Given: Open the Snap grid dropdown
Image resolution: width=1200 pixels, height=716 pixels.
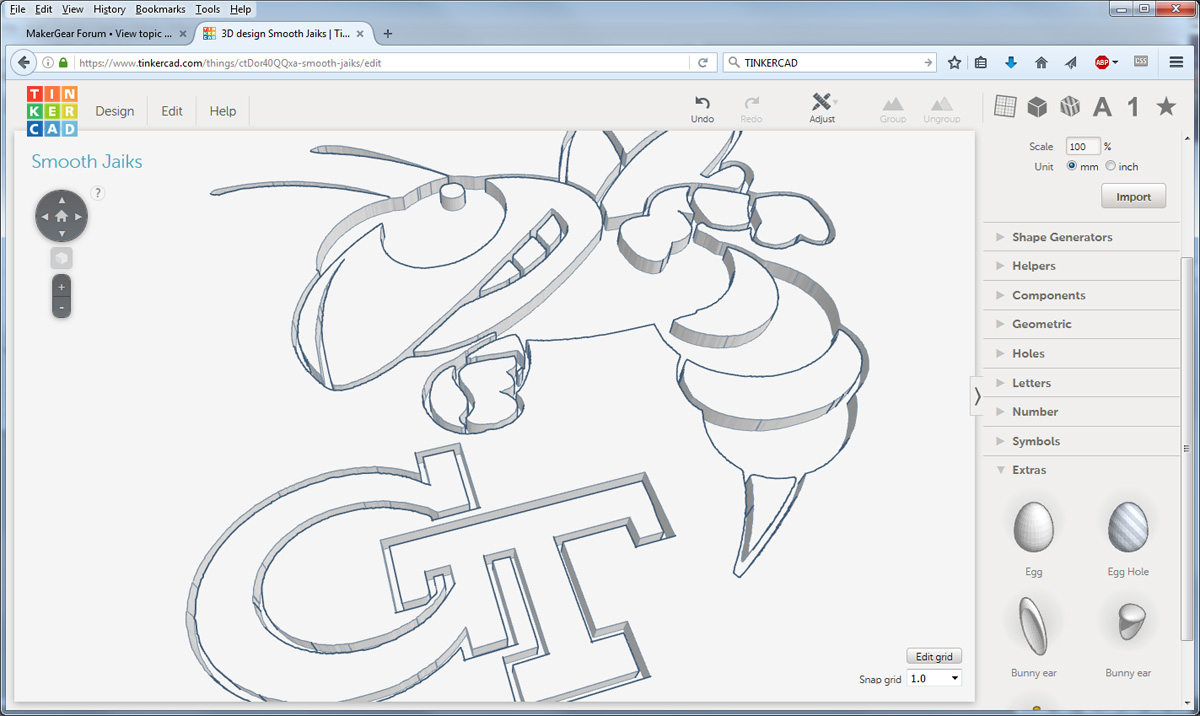Looking at the screenshot, I should point(934,679).
